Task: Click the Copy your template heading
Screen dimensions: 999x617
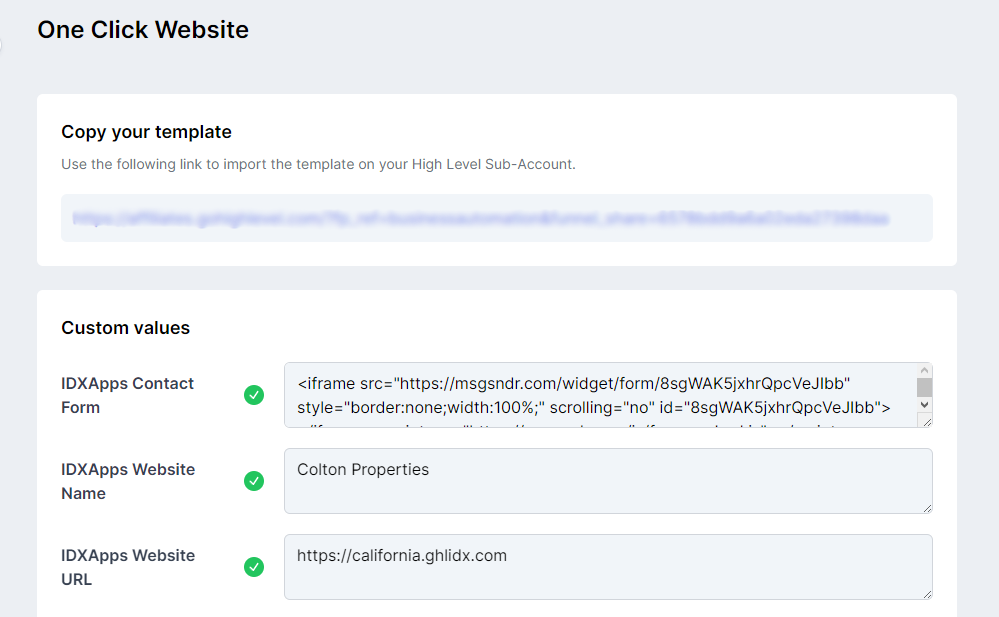Action: (146, 132)
